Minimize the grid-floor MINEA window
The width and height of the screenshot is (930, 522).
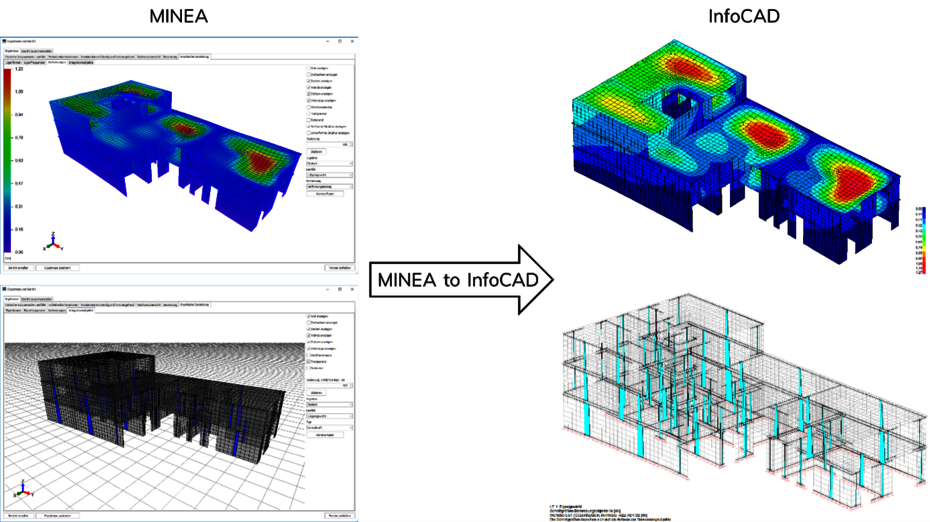(x=328, y=289)
